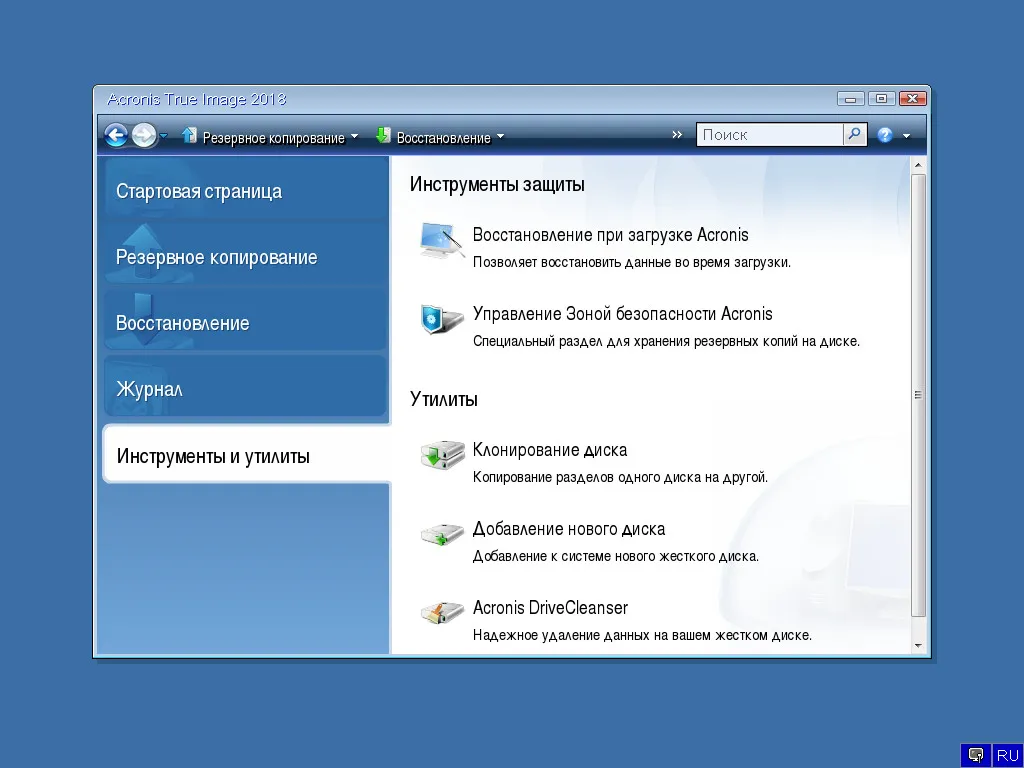The width and height of the screenshot is (1024, 768).
Task: Click text Копирование разделов одного диска на другой
Action: click(620, 477)
